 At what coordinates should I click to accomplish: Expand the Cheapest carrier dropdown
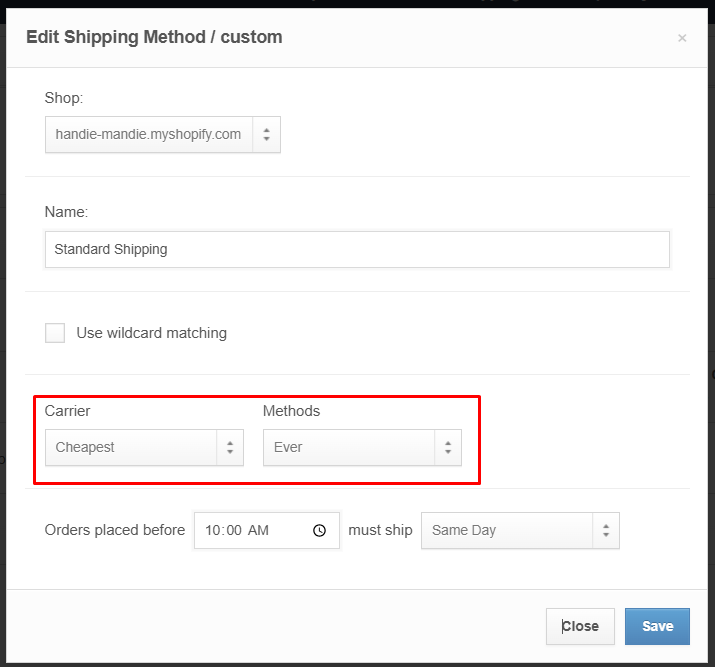click(144, 447)
